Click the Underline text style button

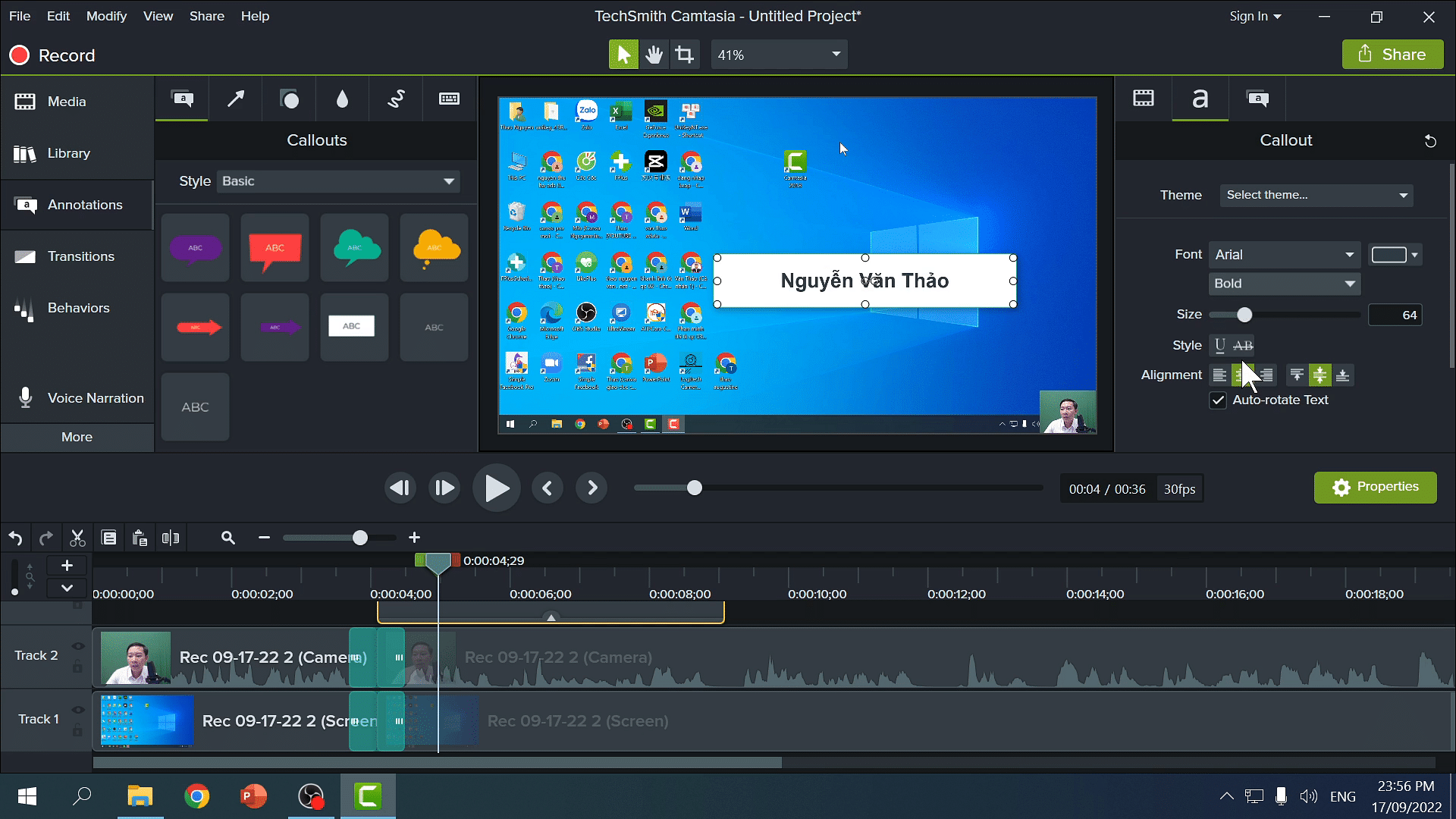[x=1219, y=346]
